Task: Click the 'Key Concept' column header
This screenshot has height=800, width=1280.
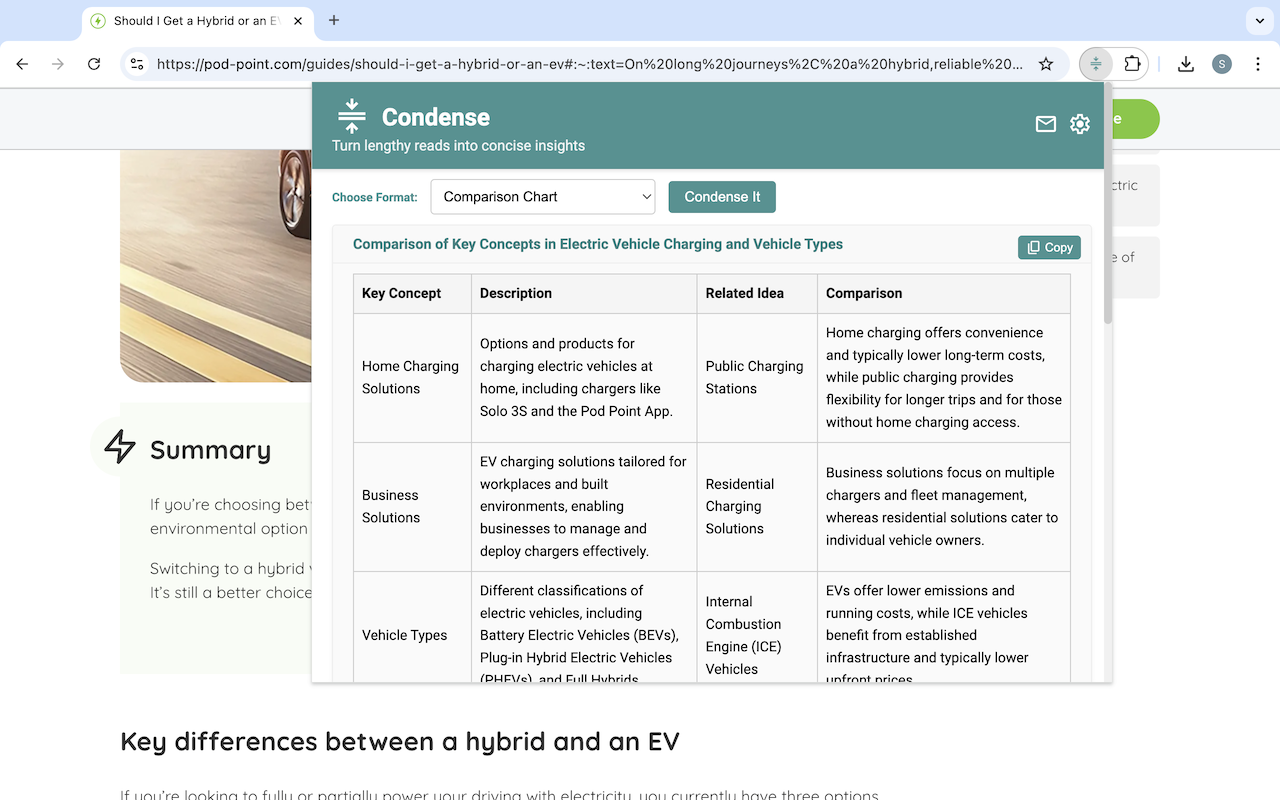Action: point(412,294)
